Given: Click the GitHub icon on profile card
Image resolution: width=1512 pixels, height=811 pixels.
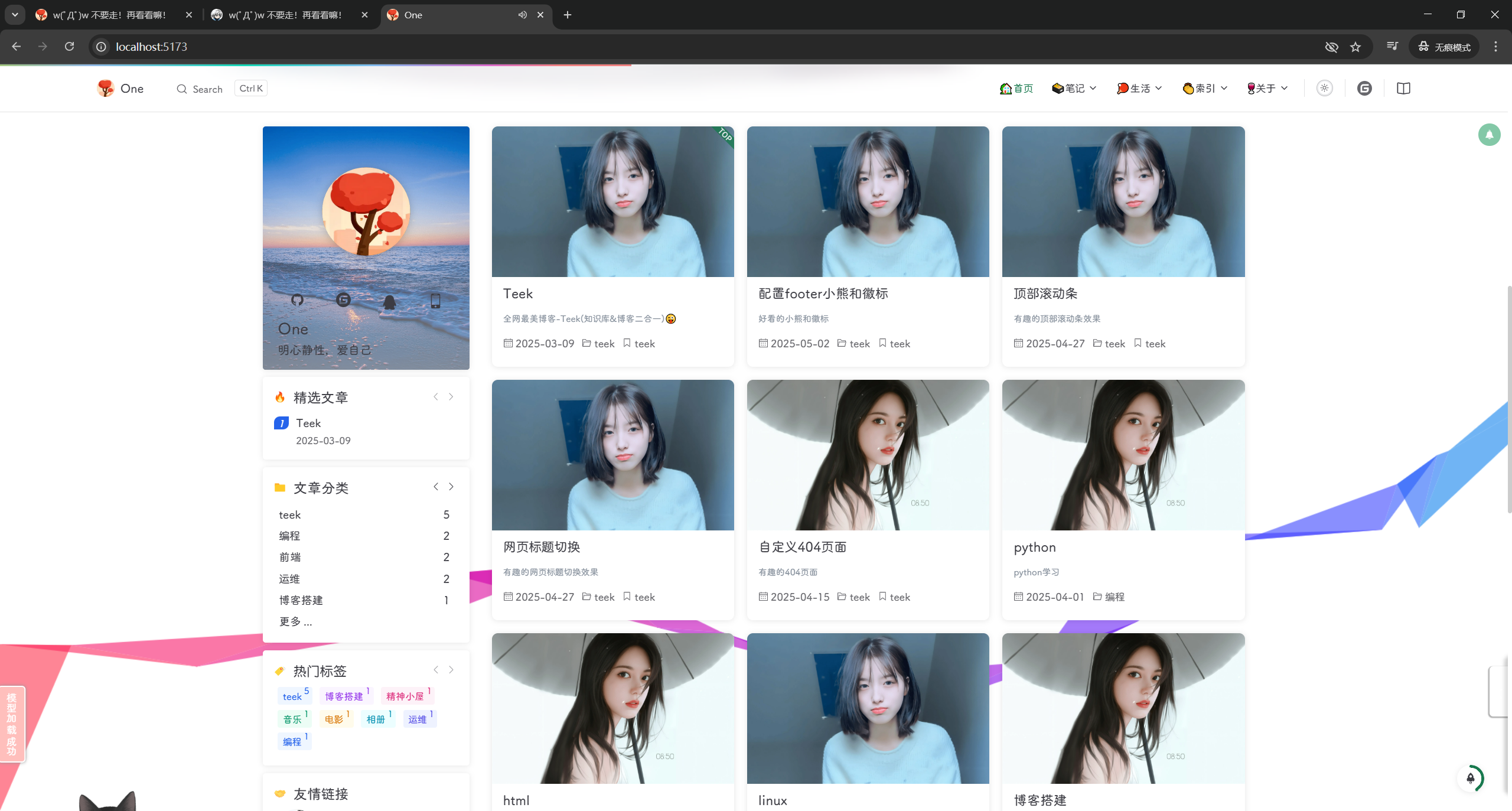Looking at the screenshot, I should click(297, 300).
